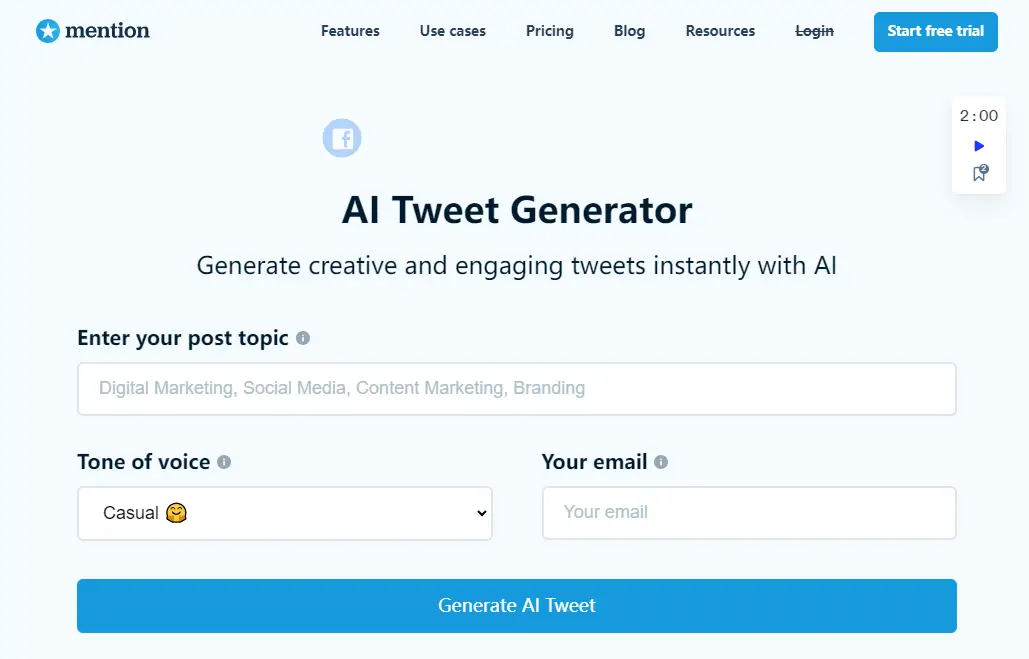Click the 2:00 timer display
Screen dimensions: 1029x659
point(978,115)
